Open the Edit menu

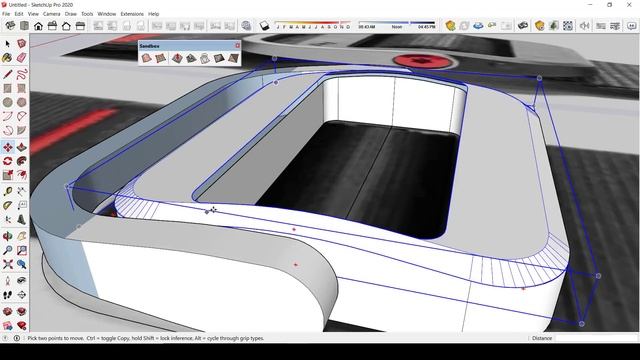(x=19, y=14)
